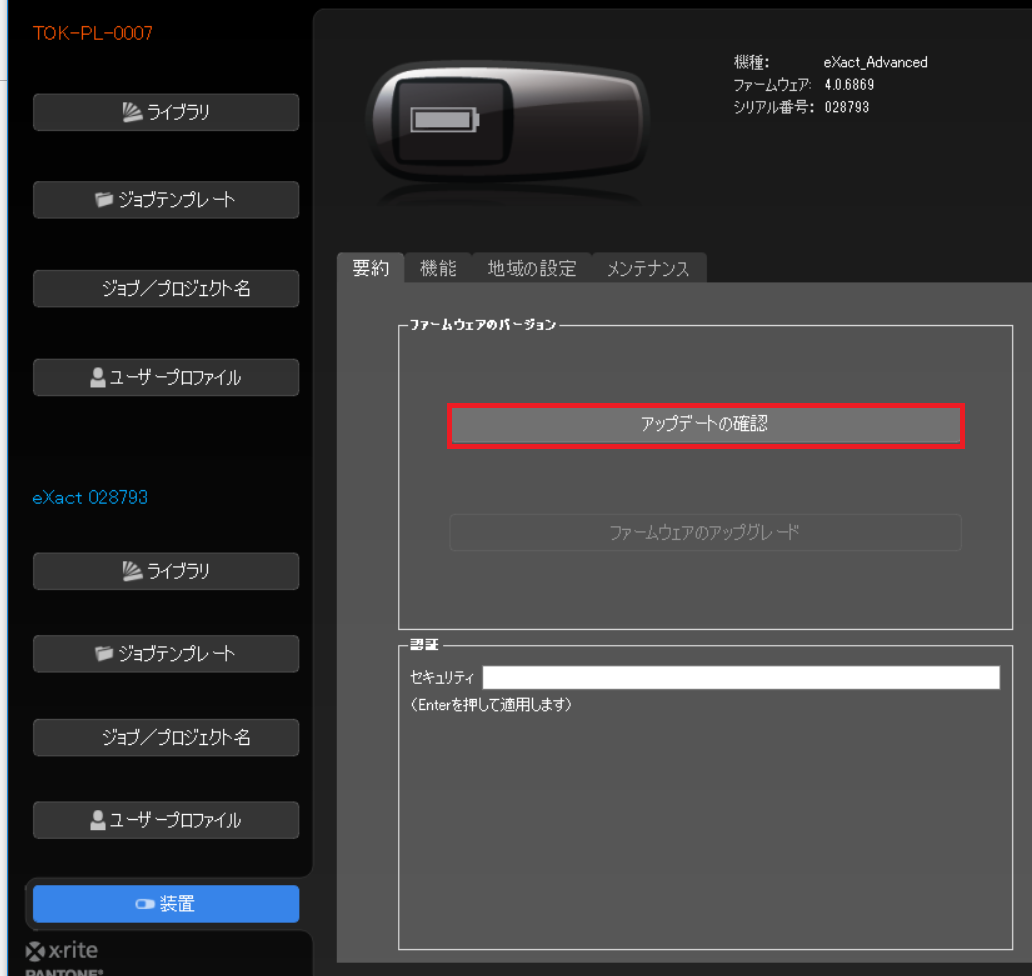Select the blue 装置 button
This screenshot has width=1032, height=976.
[166, 904]
